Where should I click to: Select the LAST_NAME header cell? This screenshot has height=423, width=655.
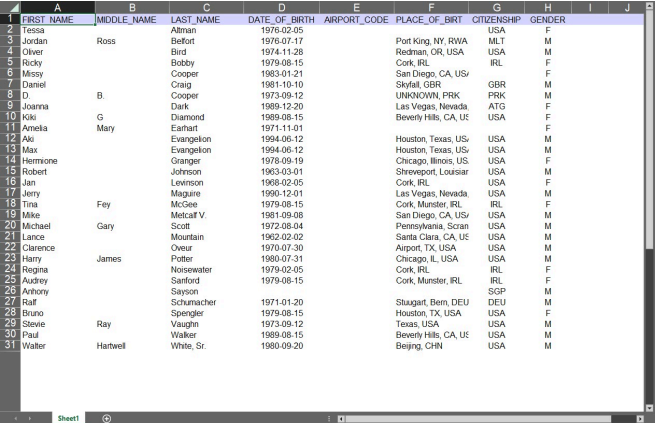point(206,20)
